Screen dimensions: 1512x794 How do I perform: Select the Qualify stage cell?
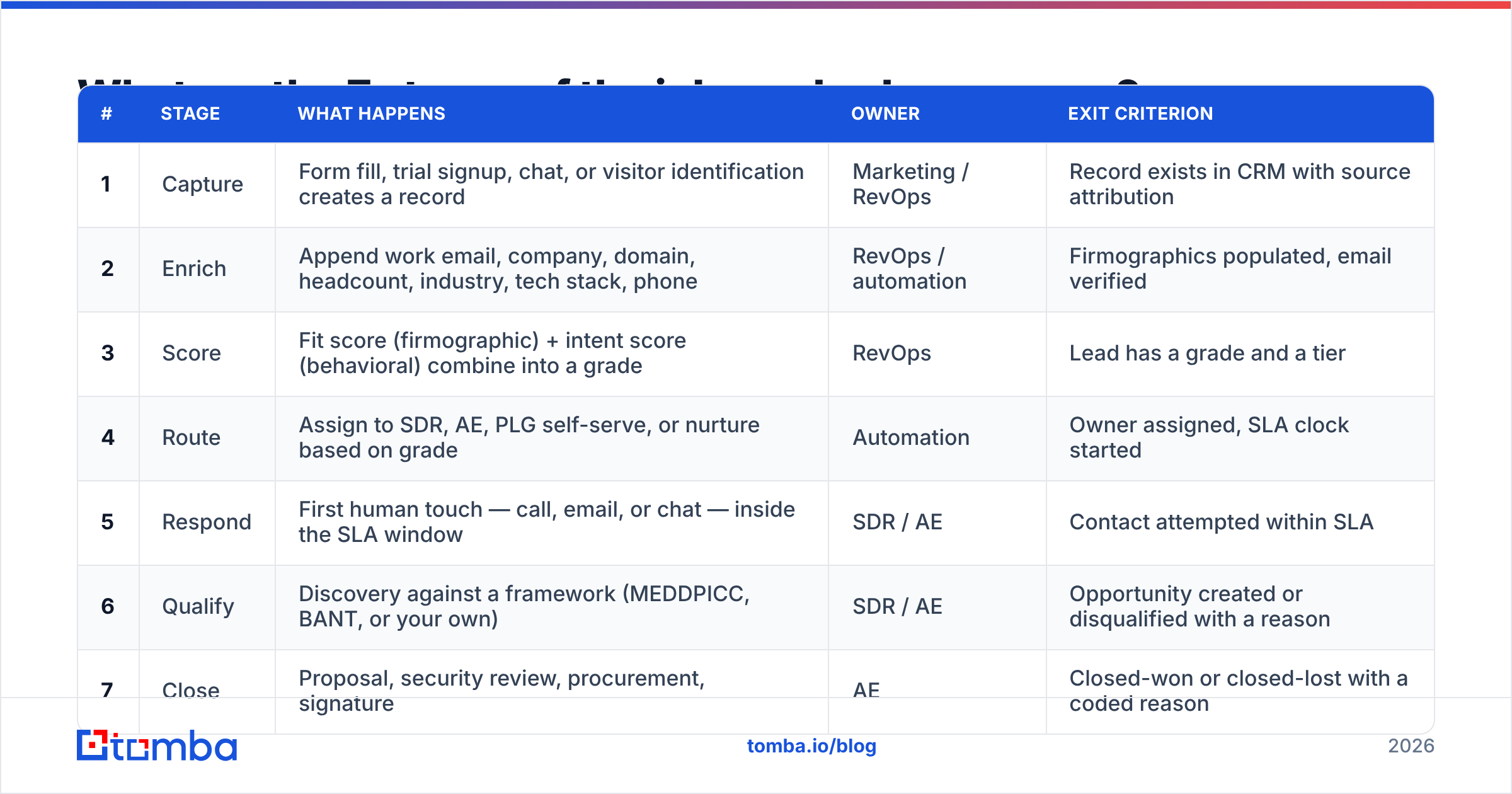coord(207,607)
